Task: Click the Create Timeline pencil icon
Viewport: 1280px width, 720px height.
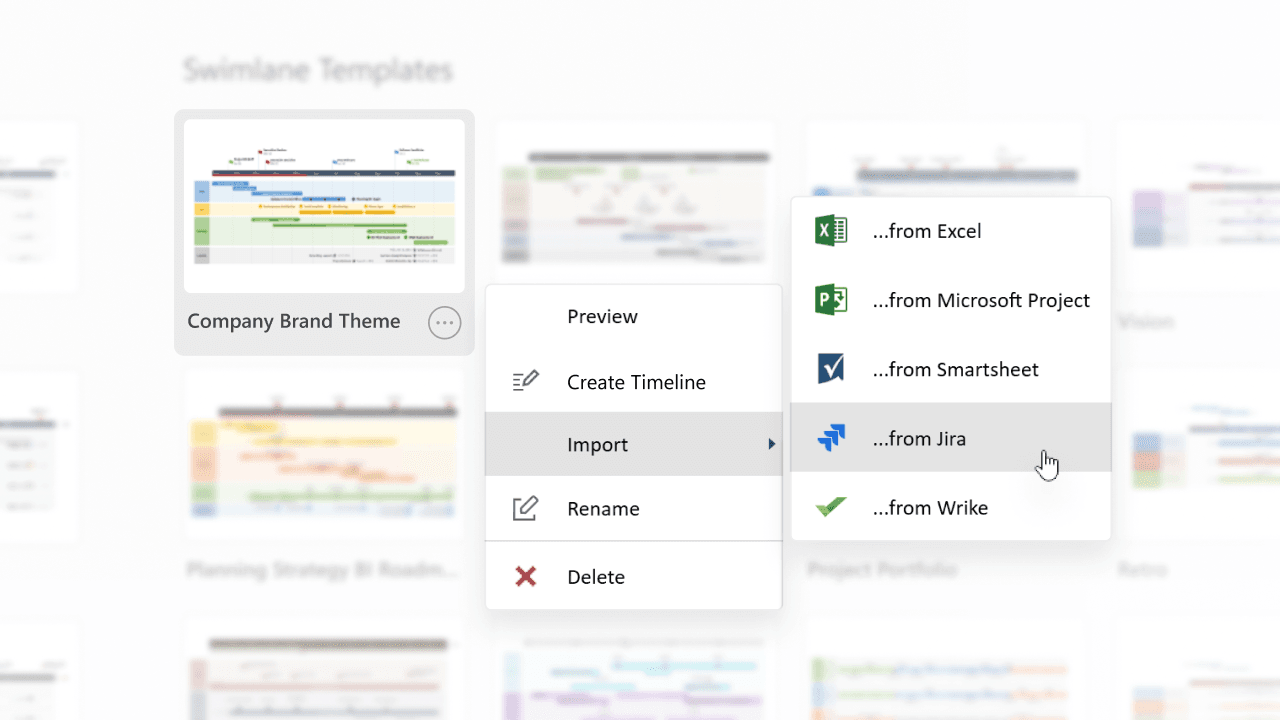Action: pos(525,381)
